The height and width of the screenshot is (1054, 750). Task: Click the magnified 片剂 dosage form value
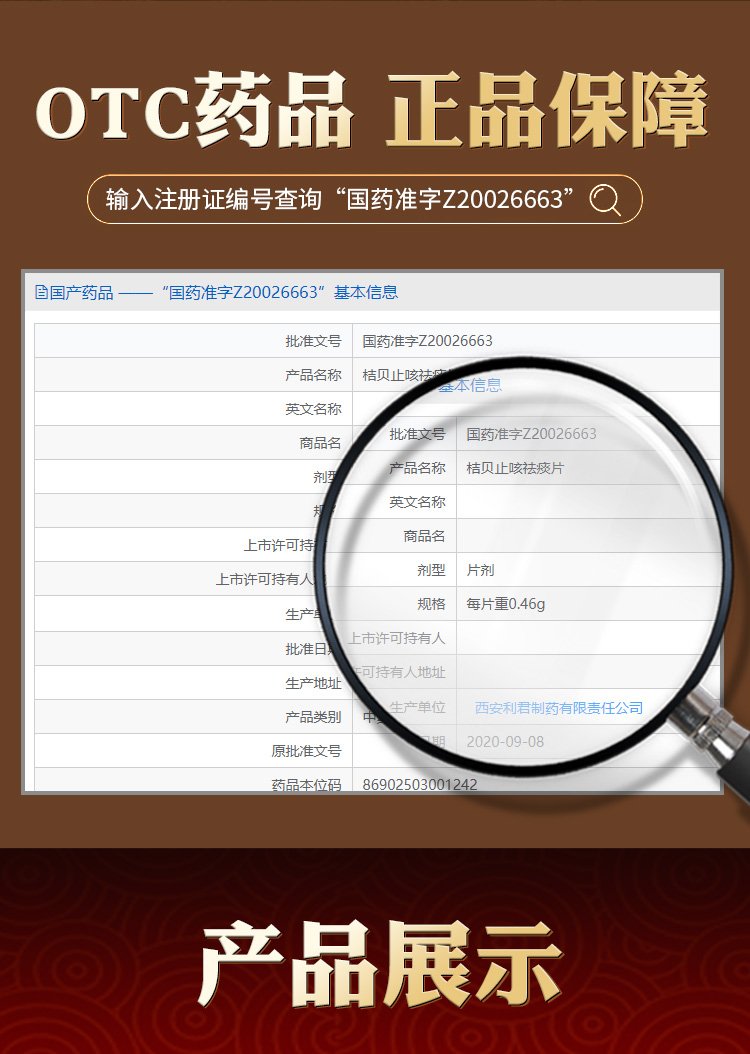pos(481,570)
